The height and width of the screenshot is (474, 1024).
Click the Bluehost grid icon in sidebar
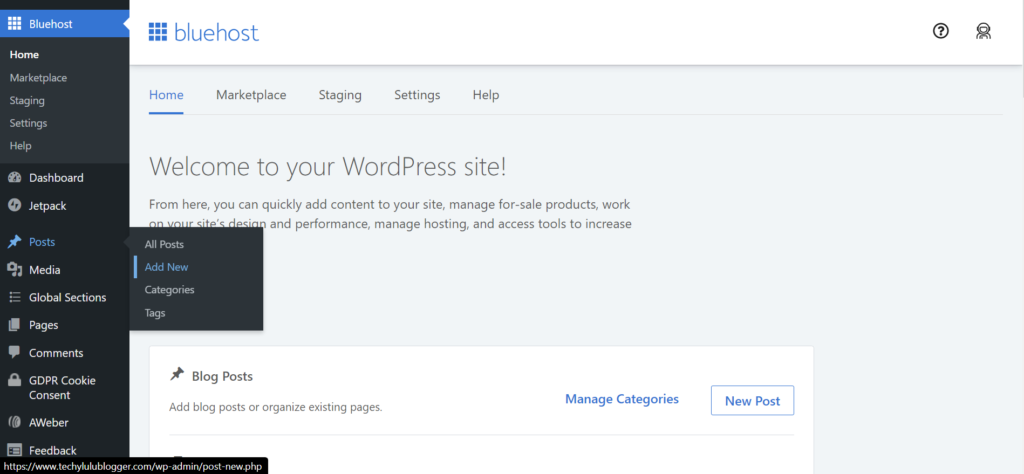click(x=15, y=23)
